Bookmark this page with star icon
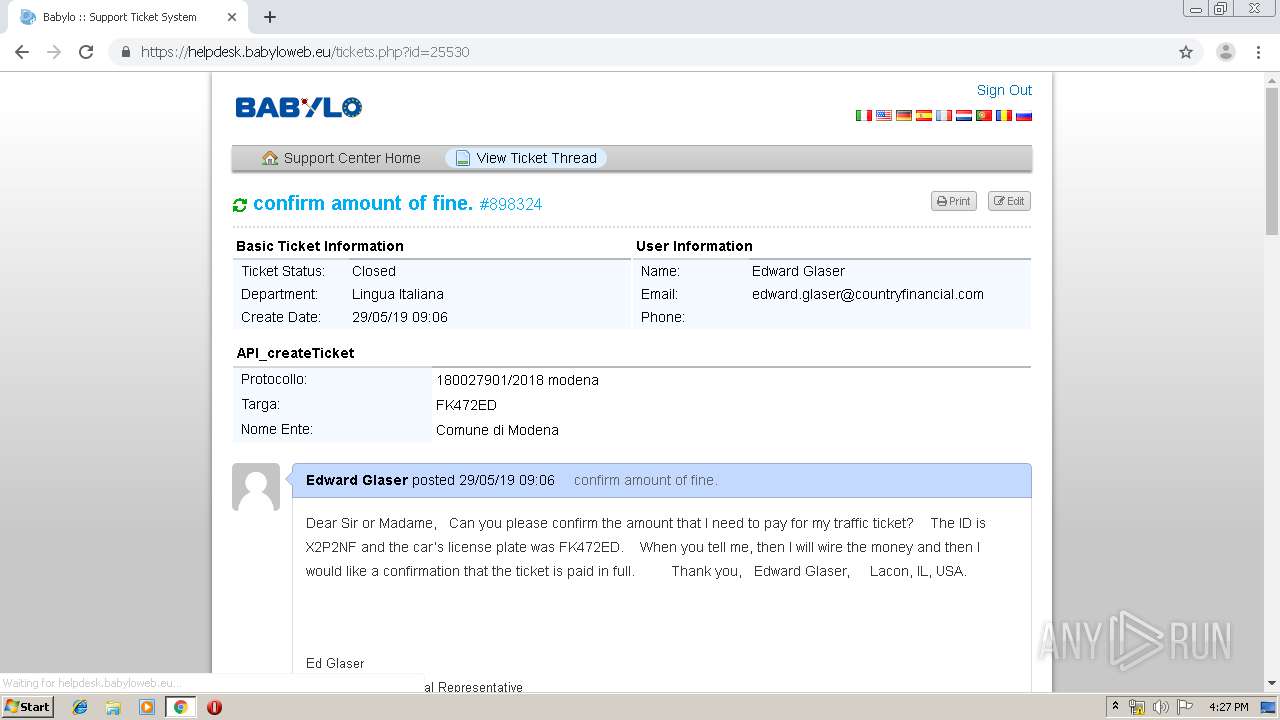Screen dimensions: 1280x720 point(1186,52)
